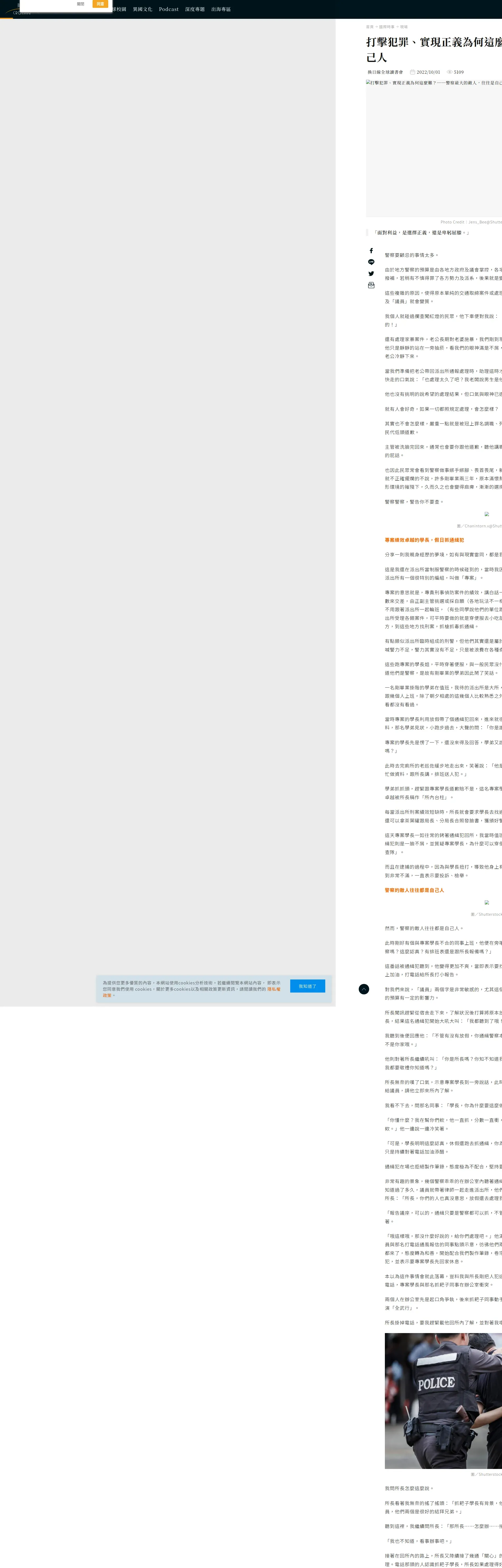
Task: Click the email newsletter share icon
Action: pyautogui.click(x=371, y=285)
